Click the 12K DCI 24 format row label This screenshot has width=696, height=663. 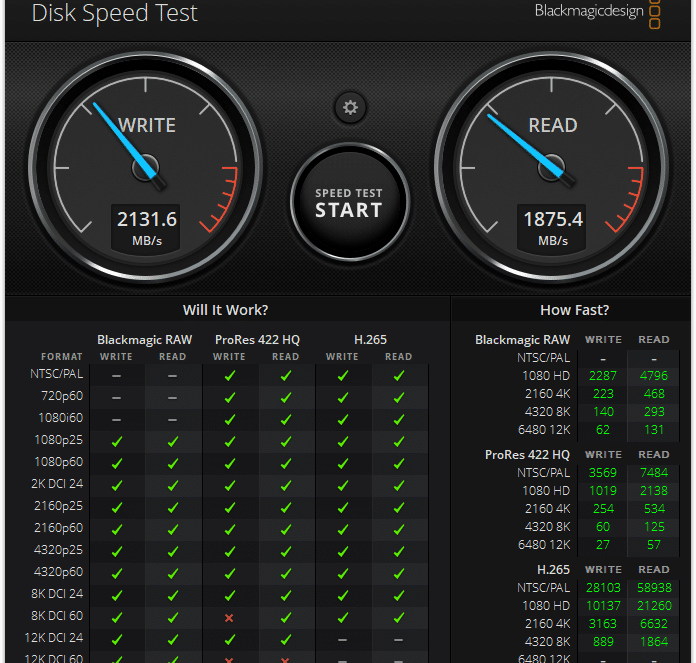point(54,637)
